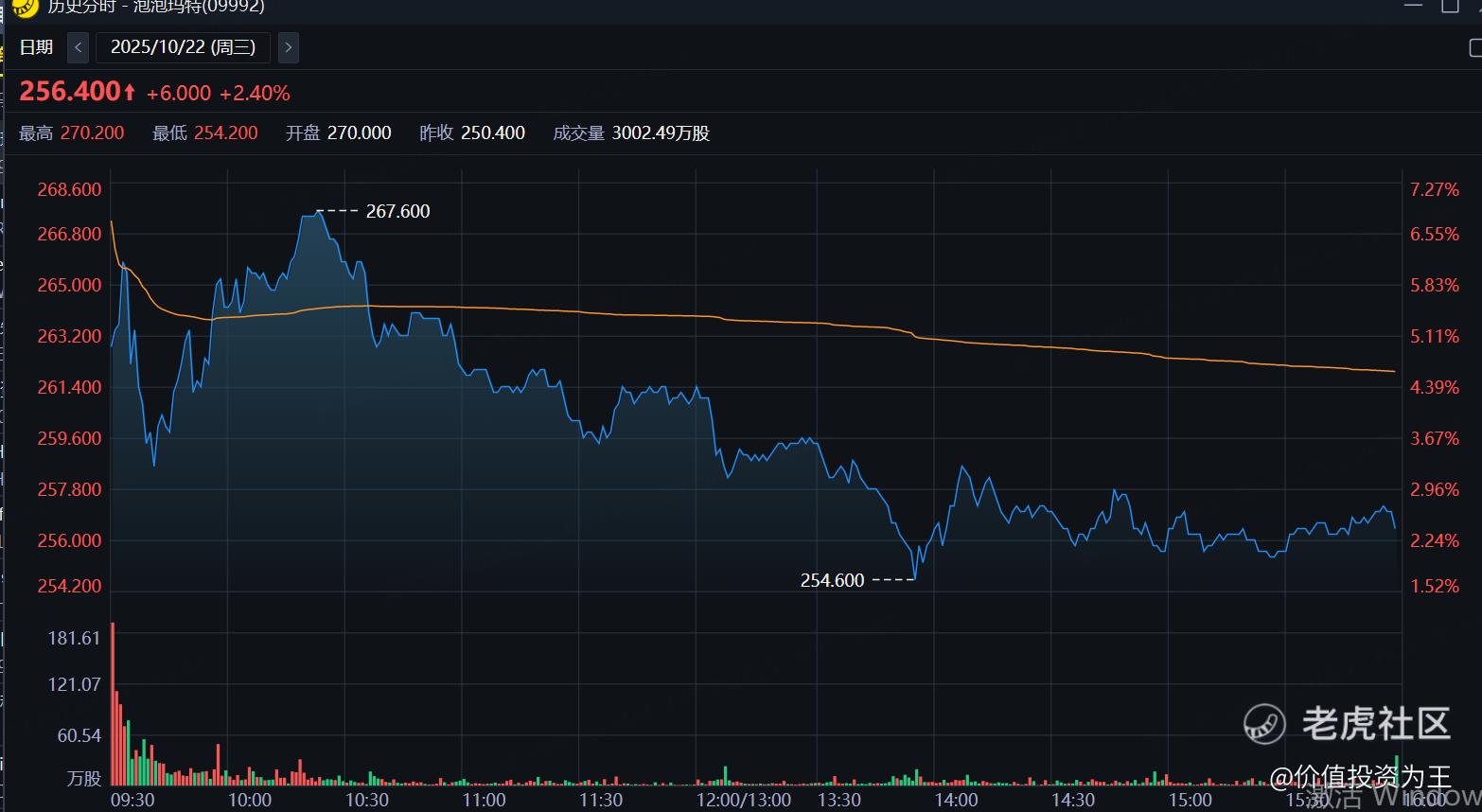Click the tall opening volume bar at 09:30
The width and height of the screenshot is (1482, 812).
tap(113, 704)
